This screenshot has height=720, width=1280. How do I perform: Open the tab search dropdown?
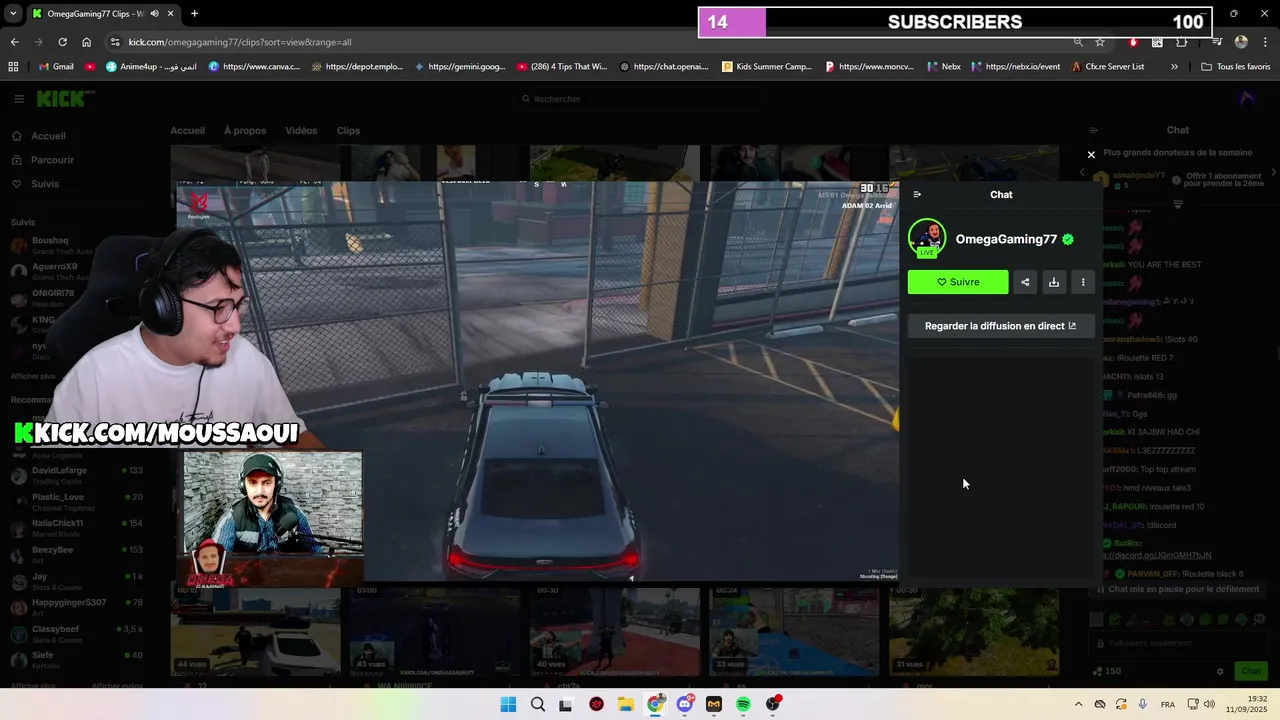pyautogui.click(x=13, y=14)
